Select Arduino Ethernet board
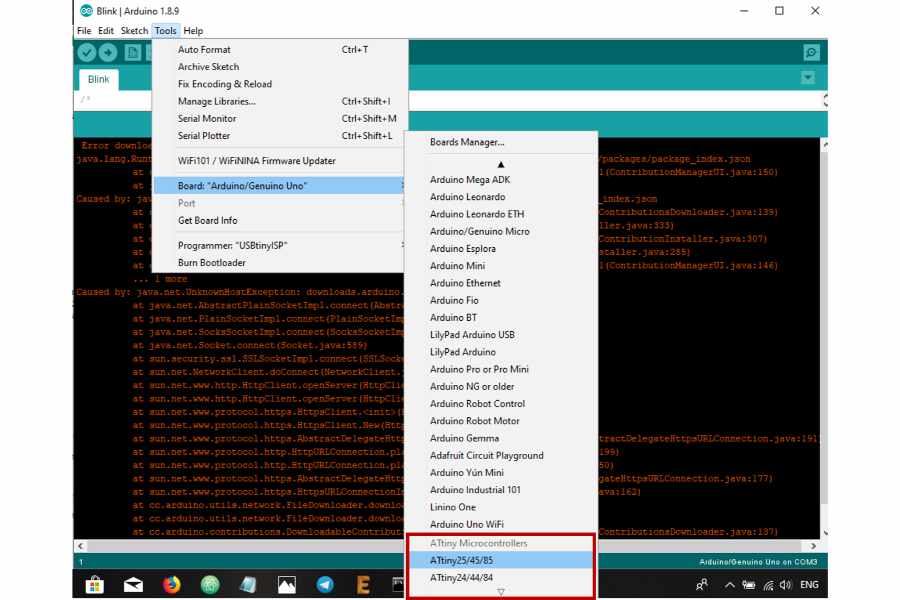 501,283
